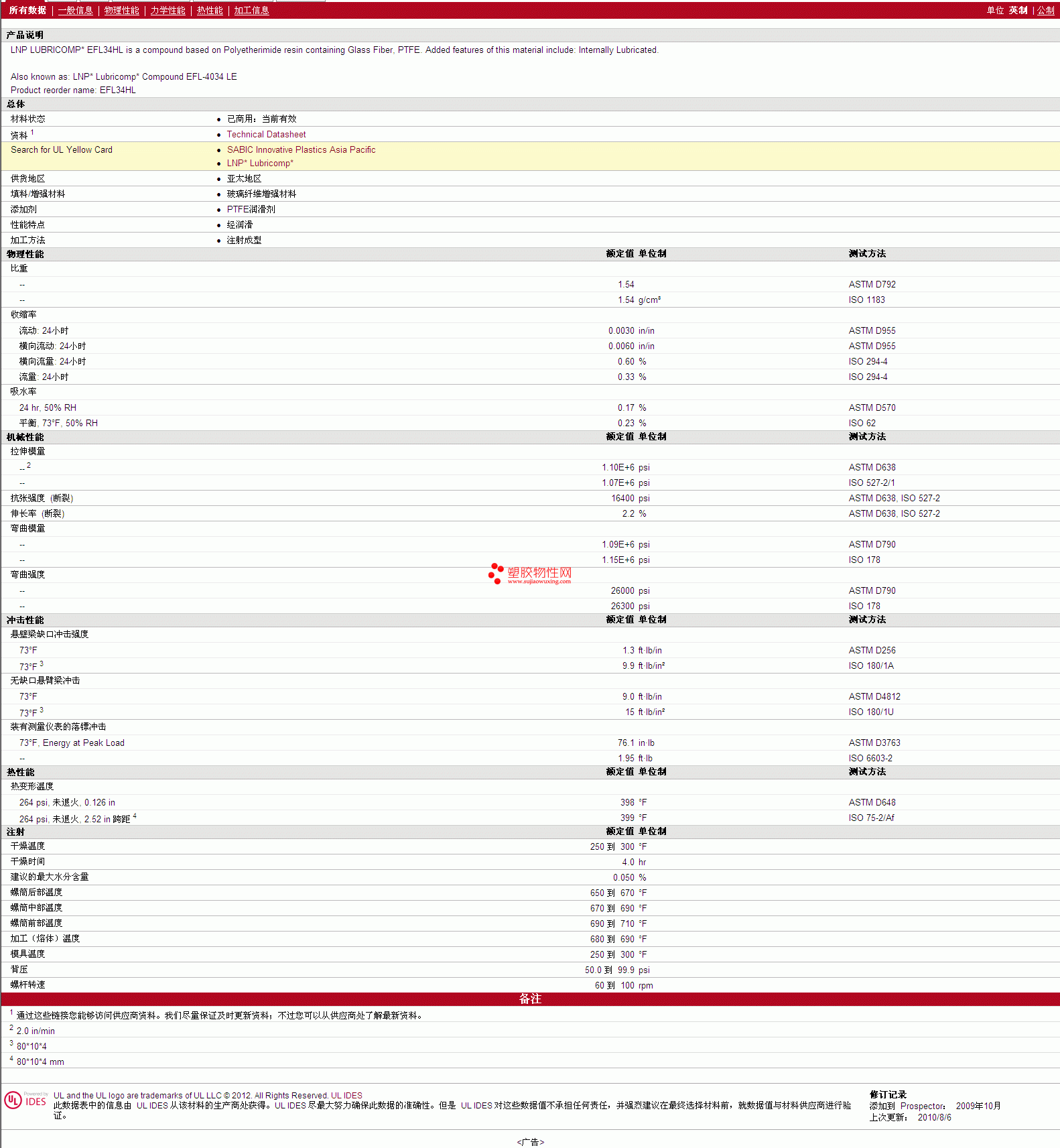1060x1148 pixels.
Task: Click the ISO 180/1A test method
Action: point(871,666)
